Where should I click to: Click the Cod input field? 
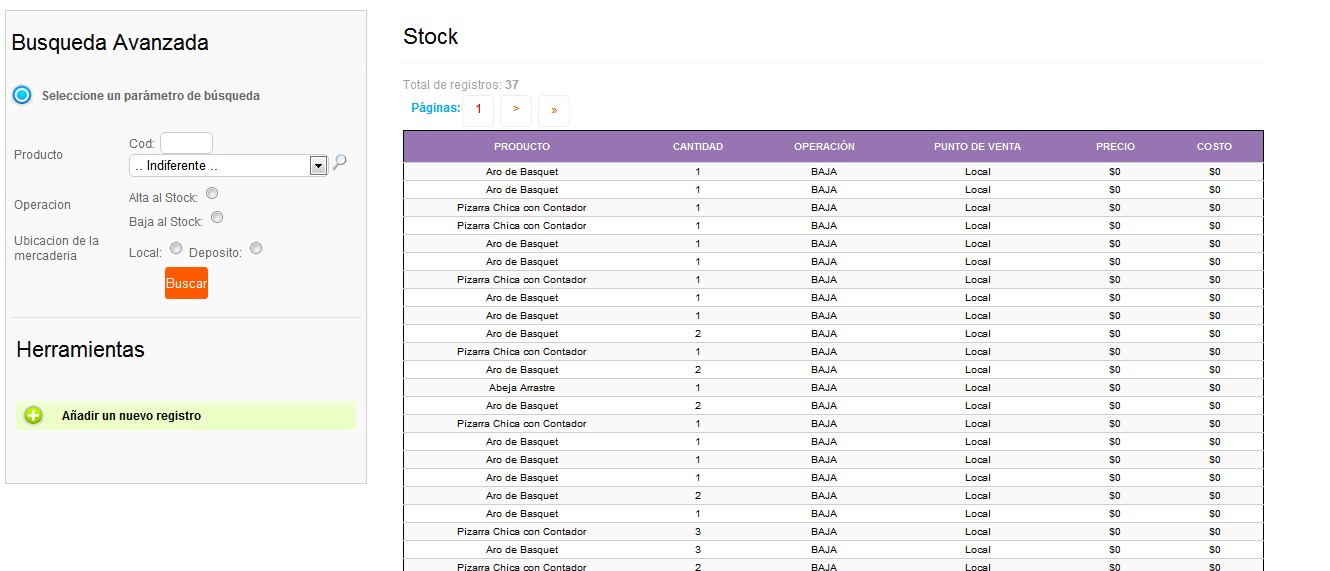[x=186, y=143]
